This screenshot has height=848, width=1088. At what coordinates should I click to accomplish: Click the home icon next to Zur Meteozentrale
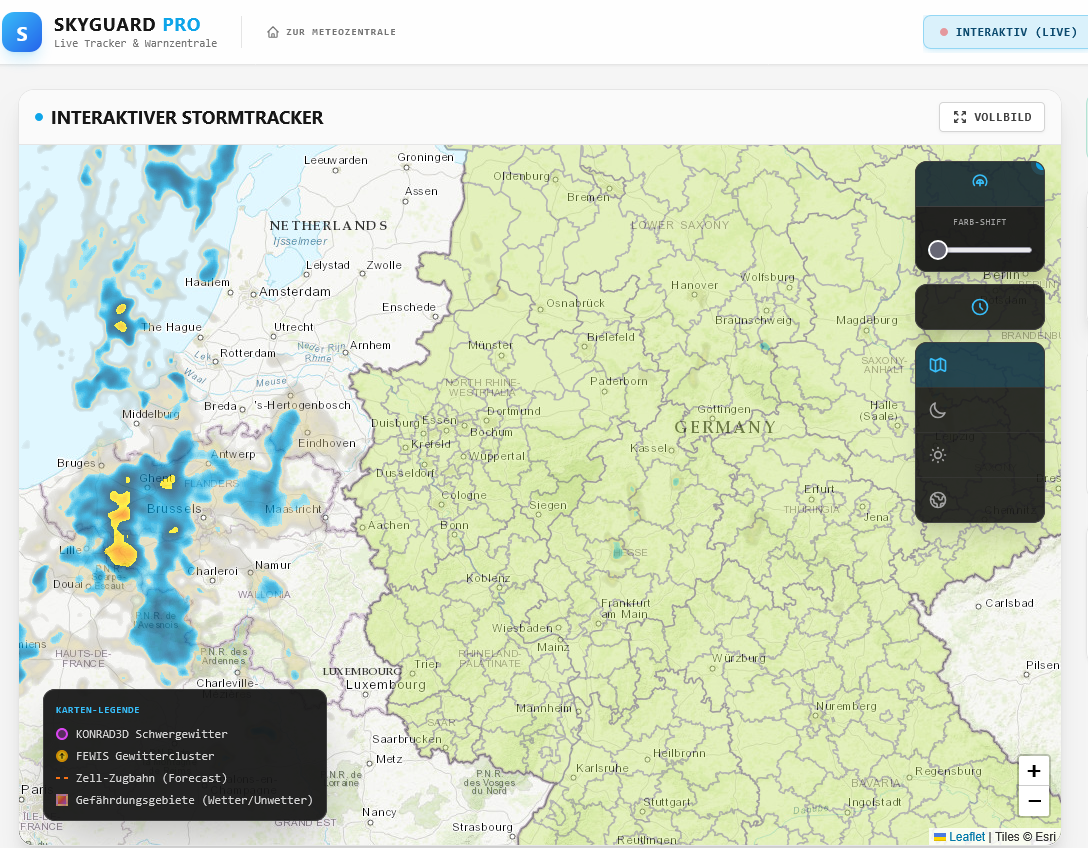[x=271, y=31]
